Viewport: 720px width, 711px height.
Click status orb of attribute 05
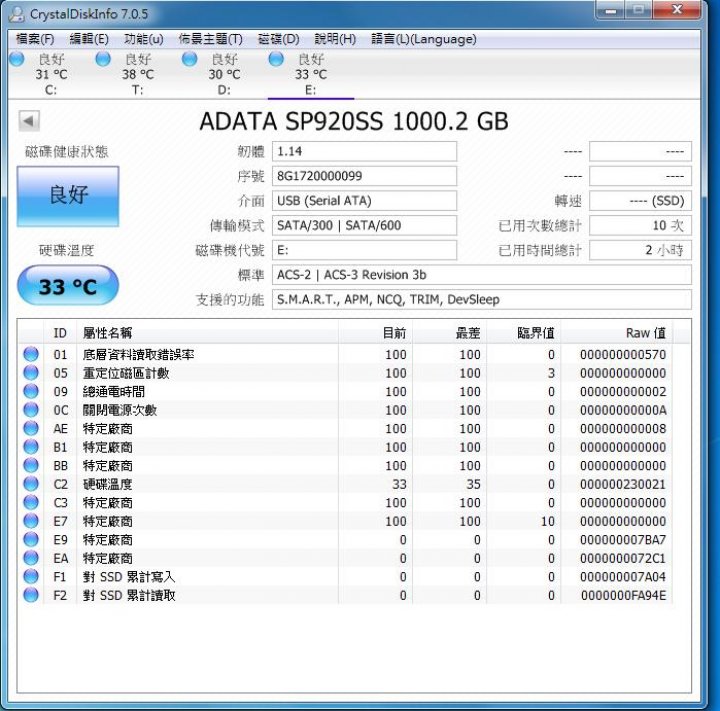31,372
